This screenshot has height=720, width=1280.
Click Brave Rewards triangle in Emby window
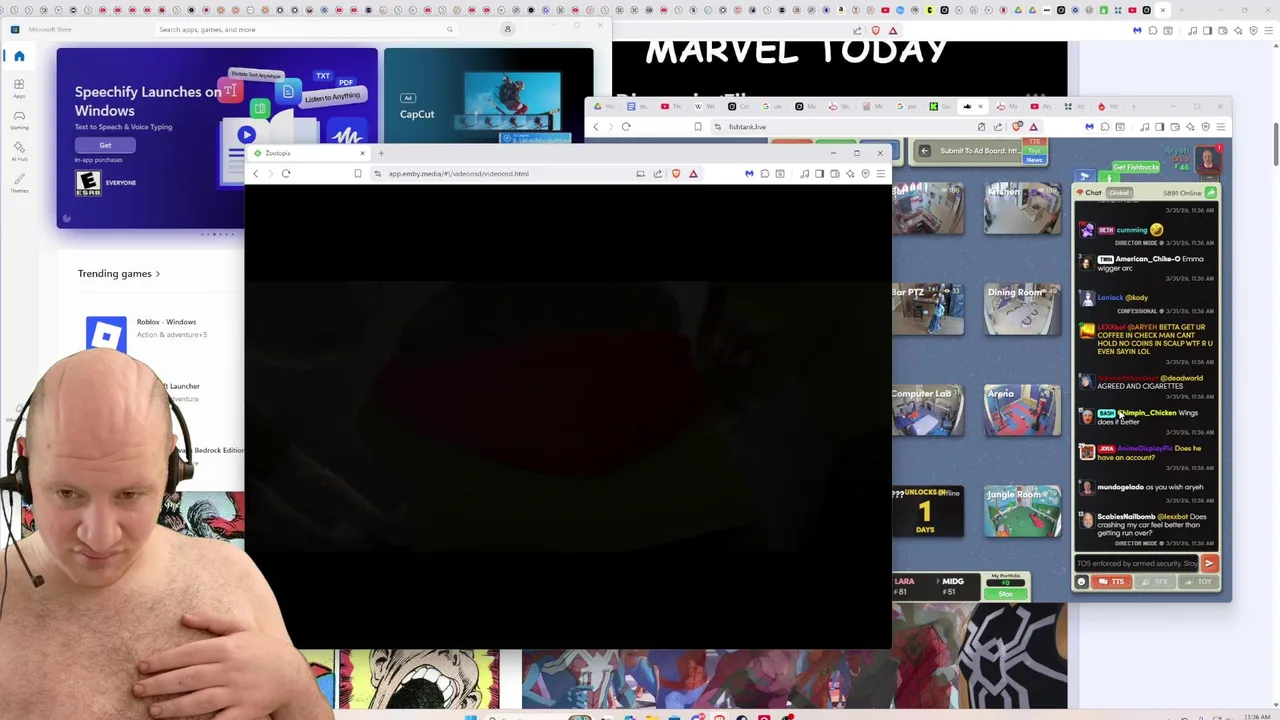[x=693, y=174]
